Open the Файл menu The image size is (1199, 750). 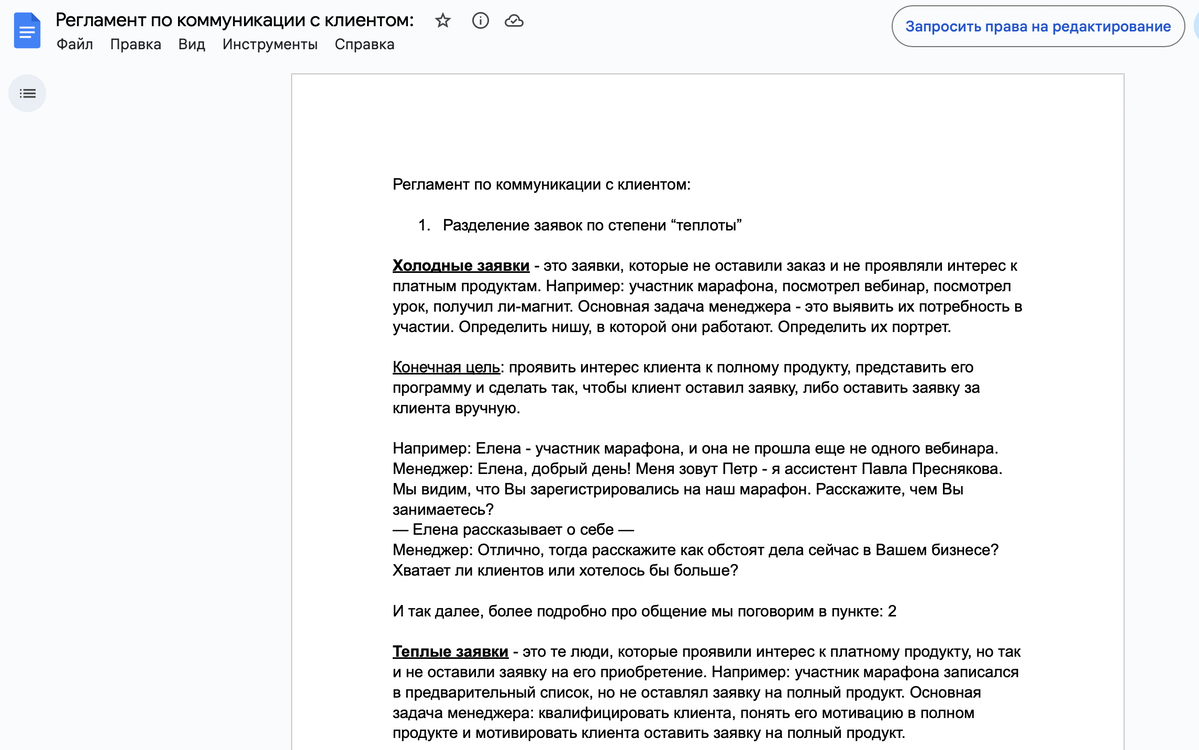(75, 44)
